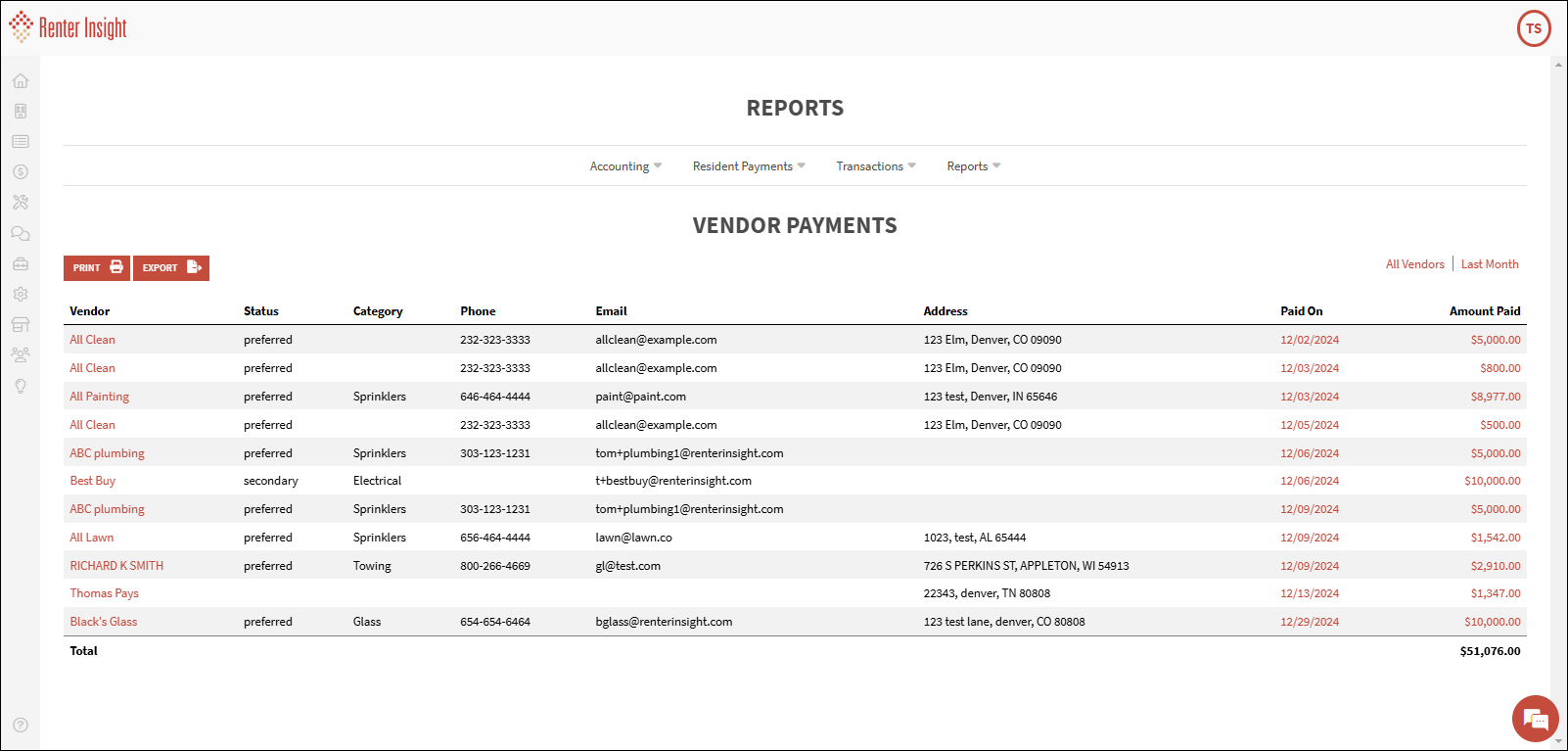Viewport: 1568px width, 751px height.
Task: Sort by the Paid On column header
Action: point(1301,311)
